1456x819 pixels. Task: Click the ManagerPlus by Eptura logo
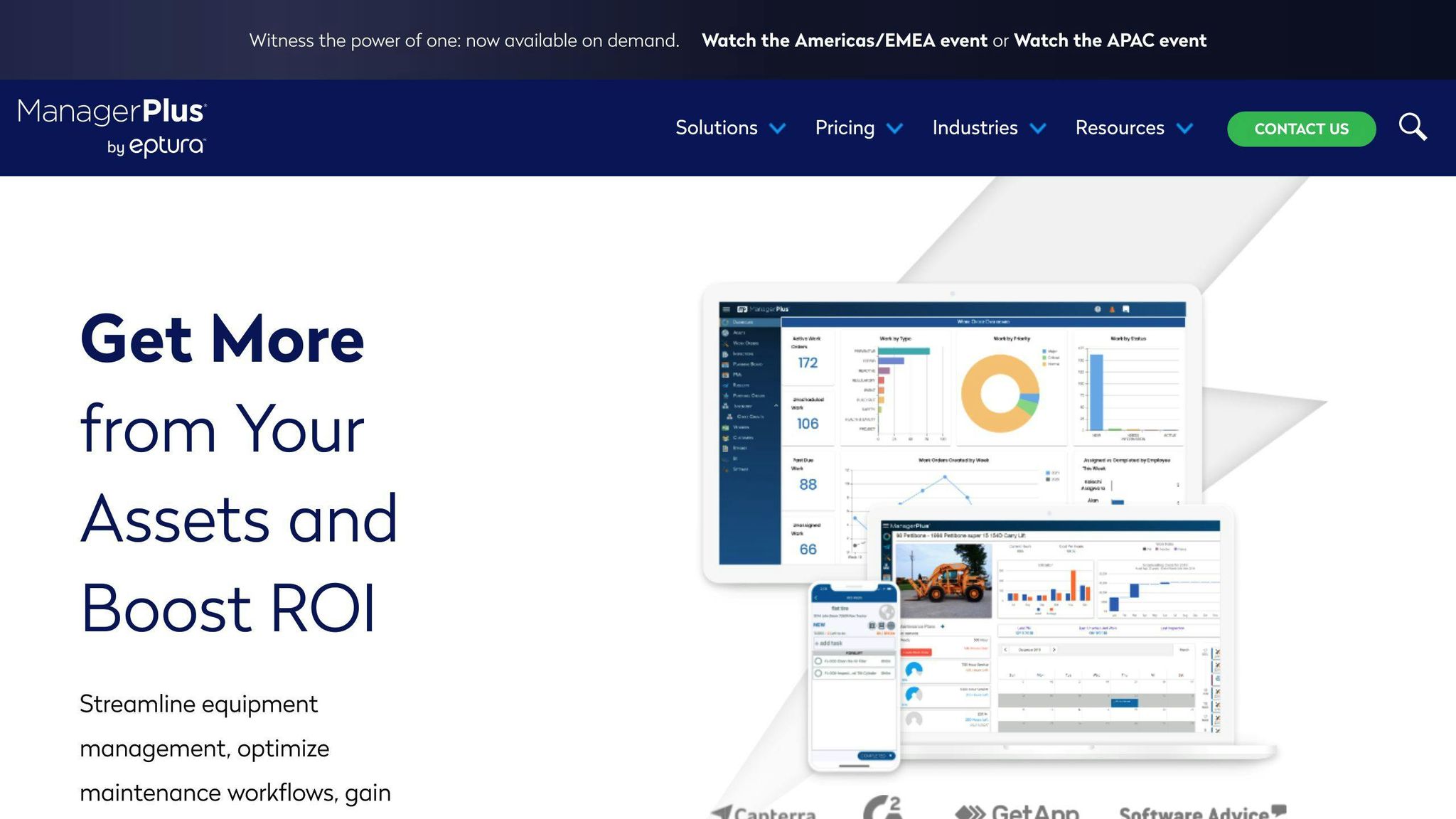point(112,128)
